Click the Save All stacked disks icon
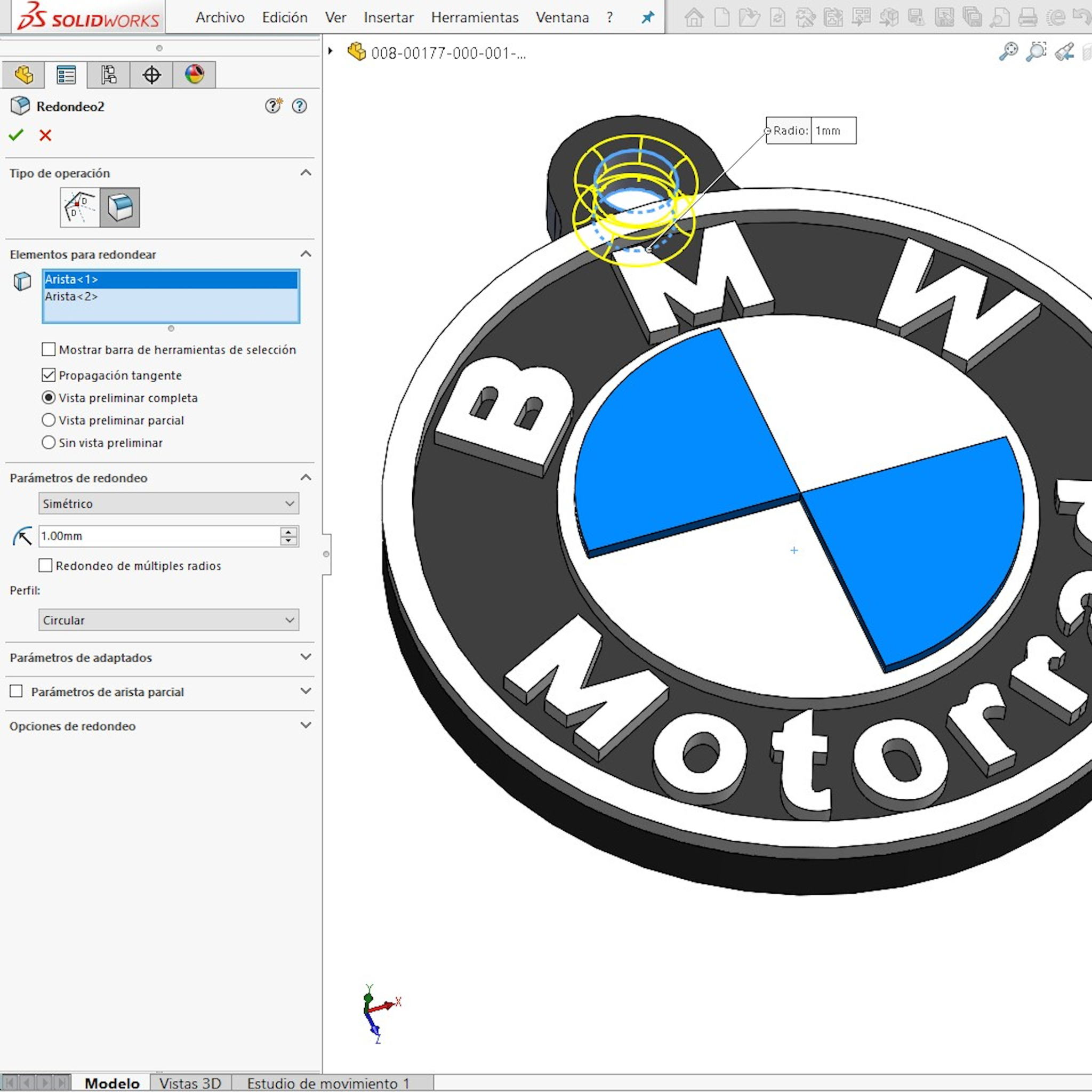 [972, 18]
